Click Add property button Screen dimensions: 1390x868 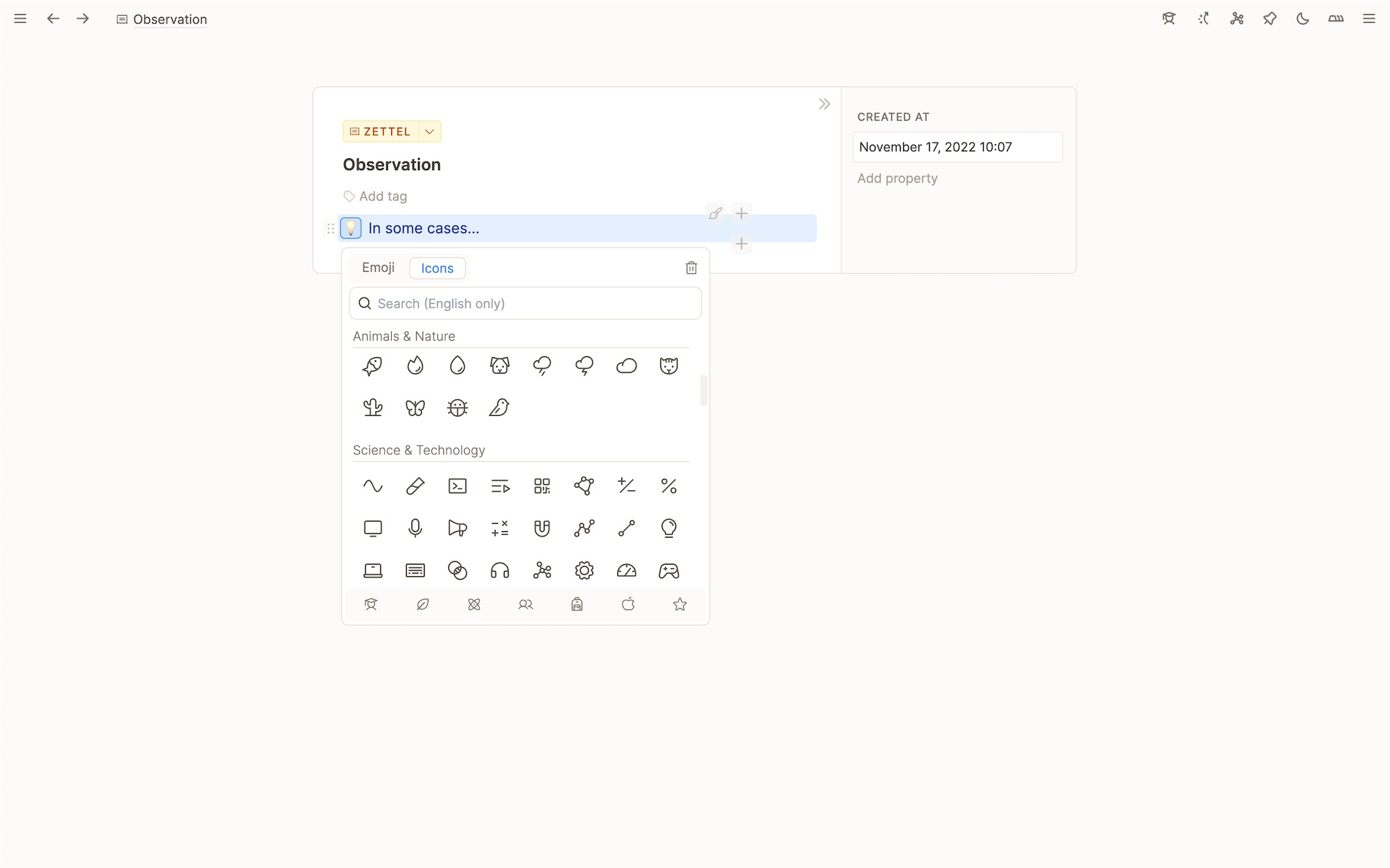pyautogui.click(x=897, y=178)
